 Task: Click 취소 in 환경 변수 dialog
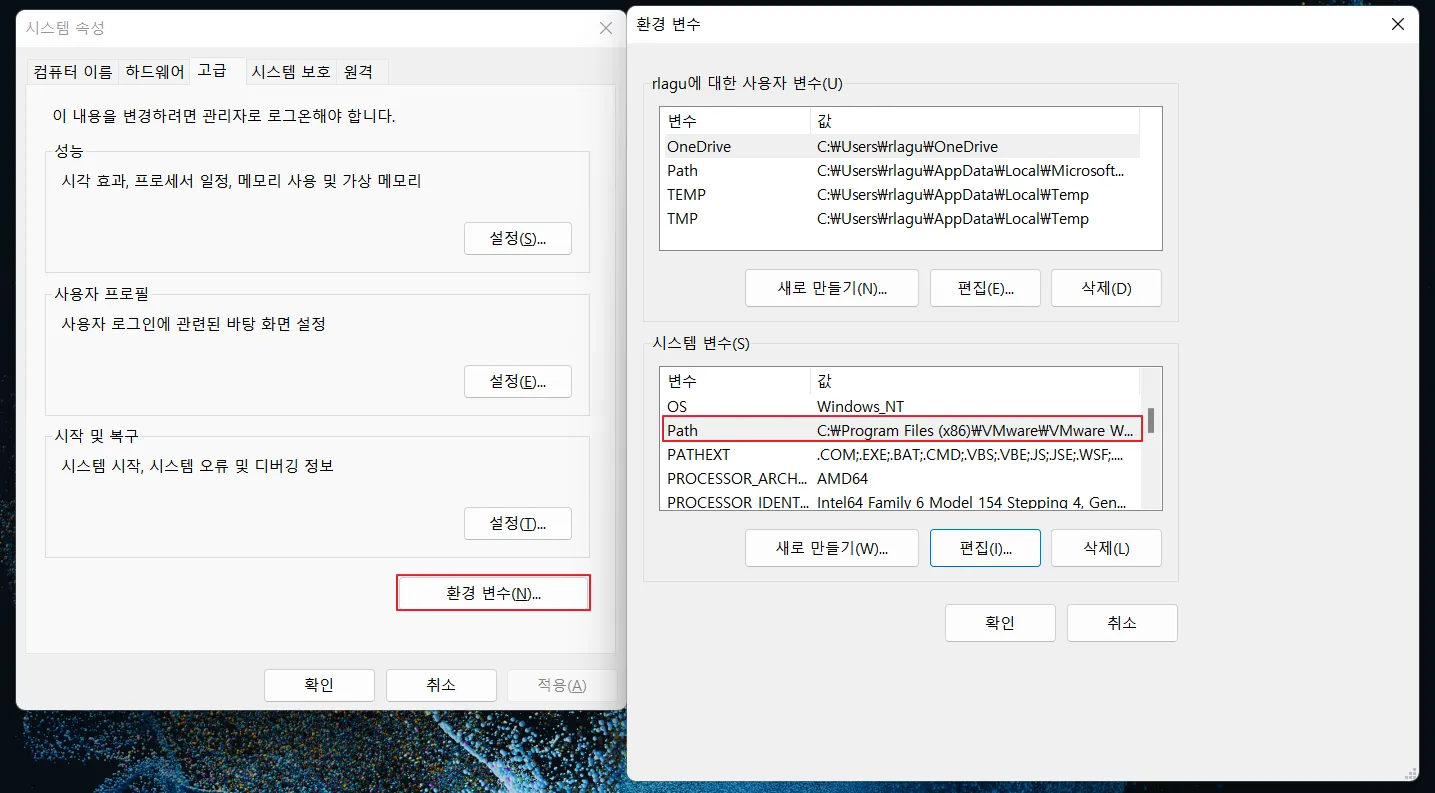[1122, 623]
